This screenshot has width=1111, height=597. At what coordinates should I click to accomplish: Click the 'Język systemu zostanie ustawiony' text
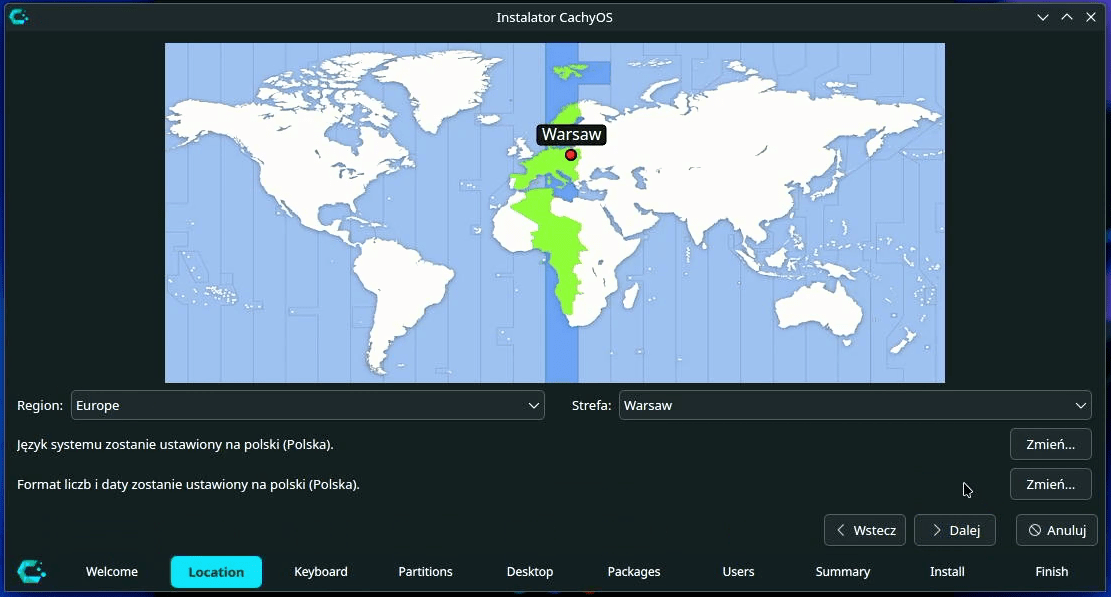click(x=175, y=445)
